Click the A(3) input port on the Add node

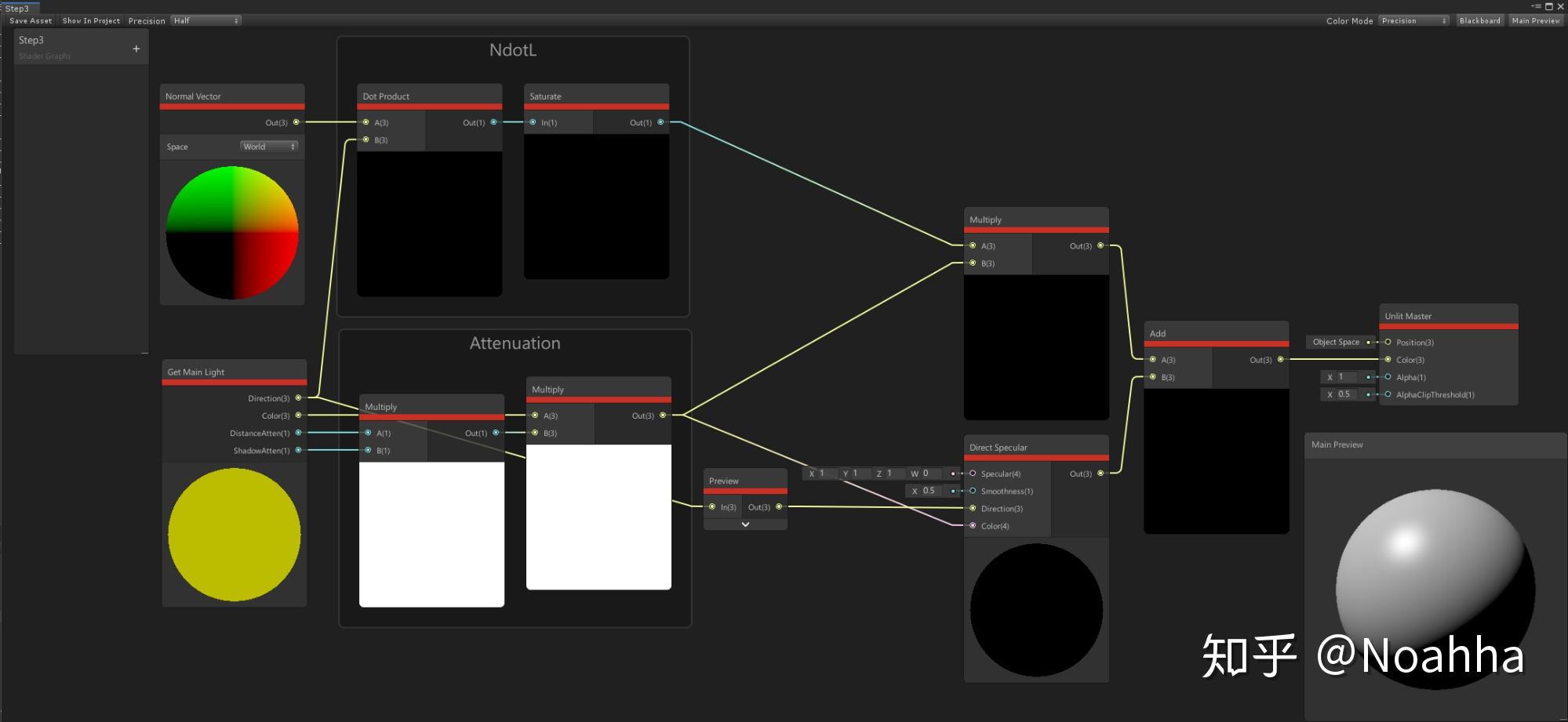(1154, 359)
